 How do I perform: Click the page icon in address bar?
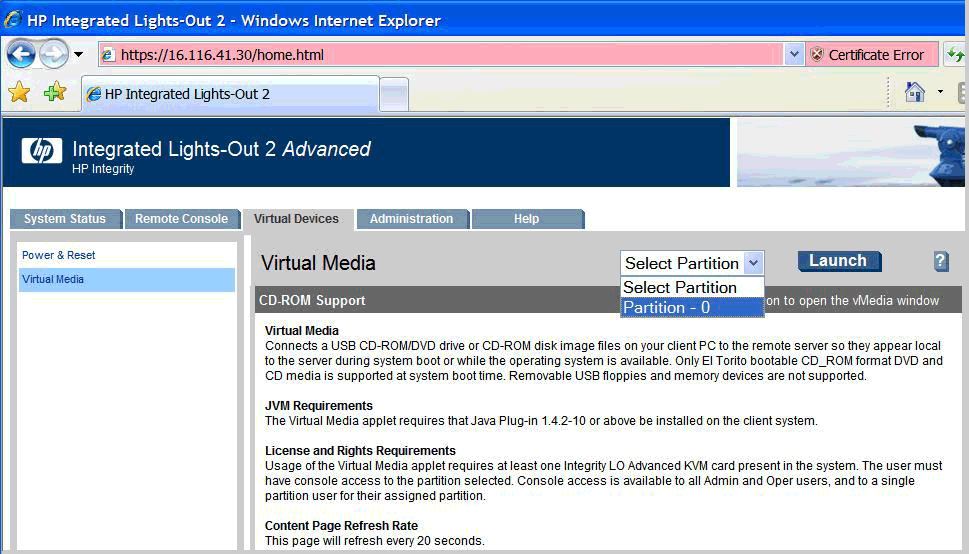click(108, 54)
